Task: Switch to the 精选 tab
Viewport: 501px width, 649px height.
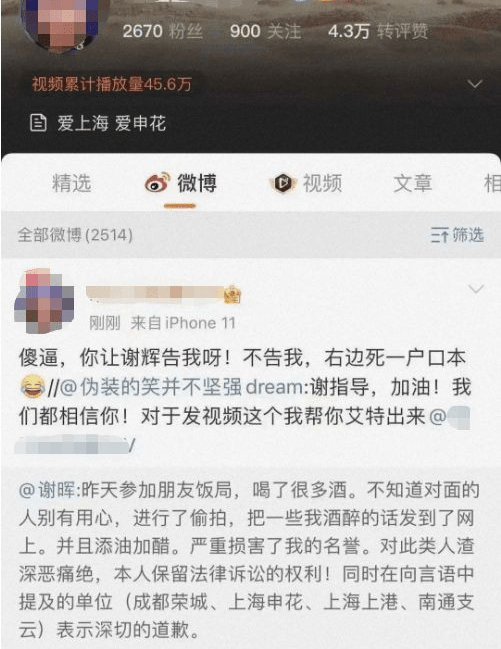Action: pyautogui.click(x=72, y=183)
